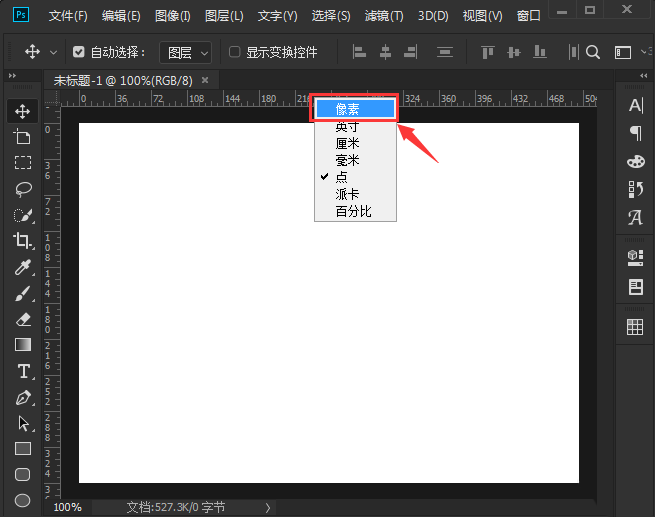This screenshot has width=655, height=517.
Task: Collapse the right panel double-arrow
Action: [x=644, y=76]
